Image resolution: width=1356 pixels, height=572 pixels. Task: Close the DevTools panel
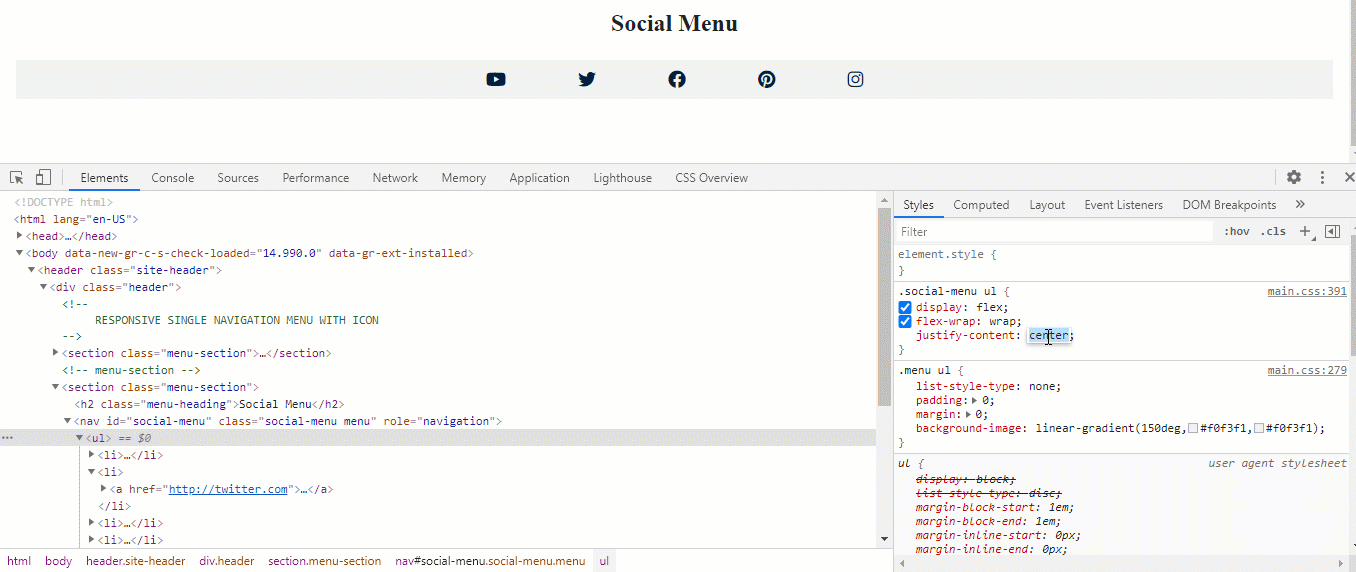pyautogui.click(x=1349, y=177)
